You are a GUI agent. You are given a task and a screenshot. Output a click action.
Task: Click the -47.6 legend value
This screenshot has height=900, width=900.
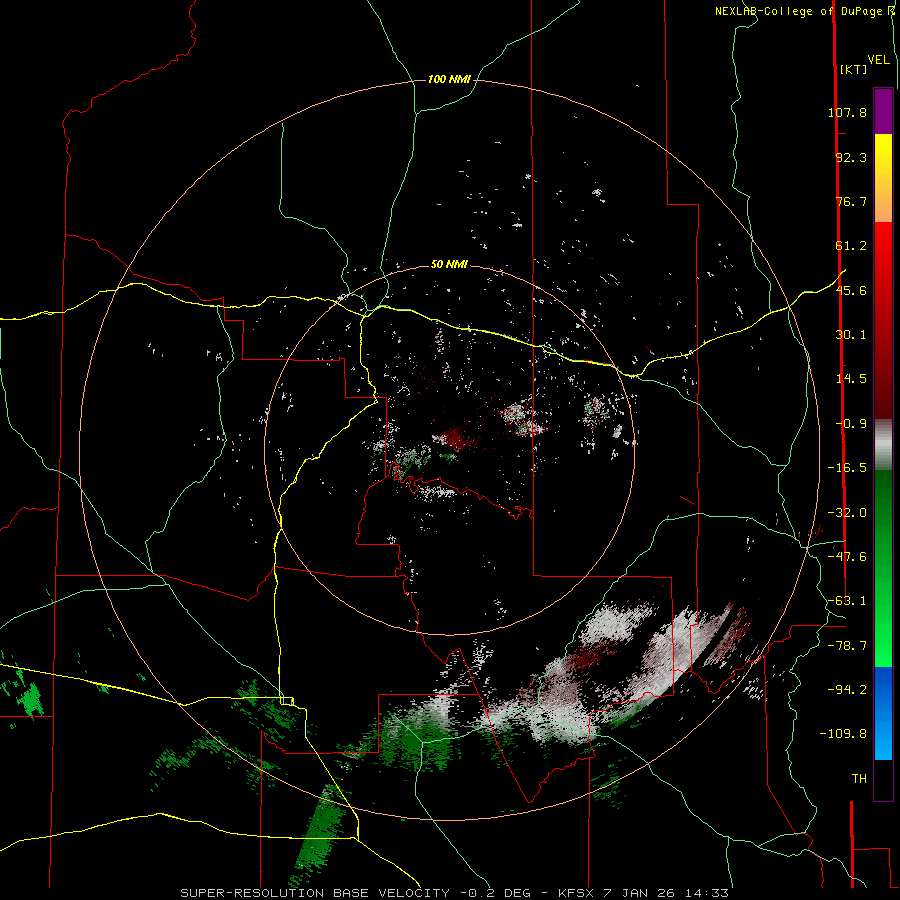click(847, 557)
